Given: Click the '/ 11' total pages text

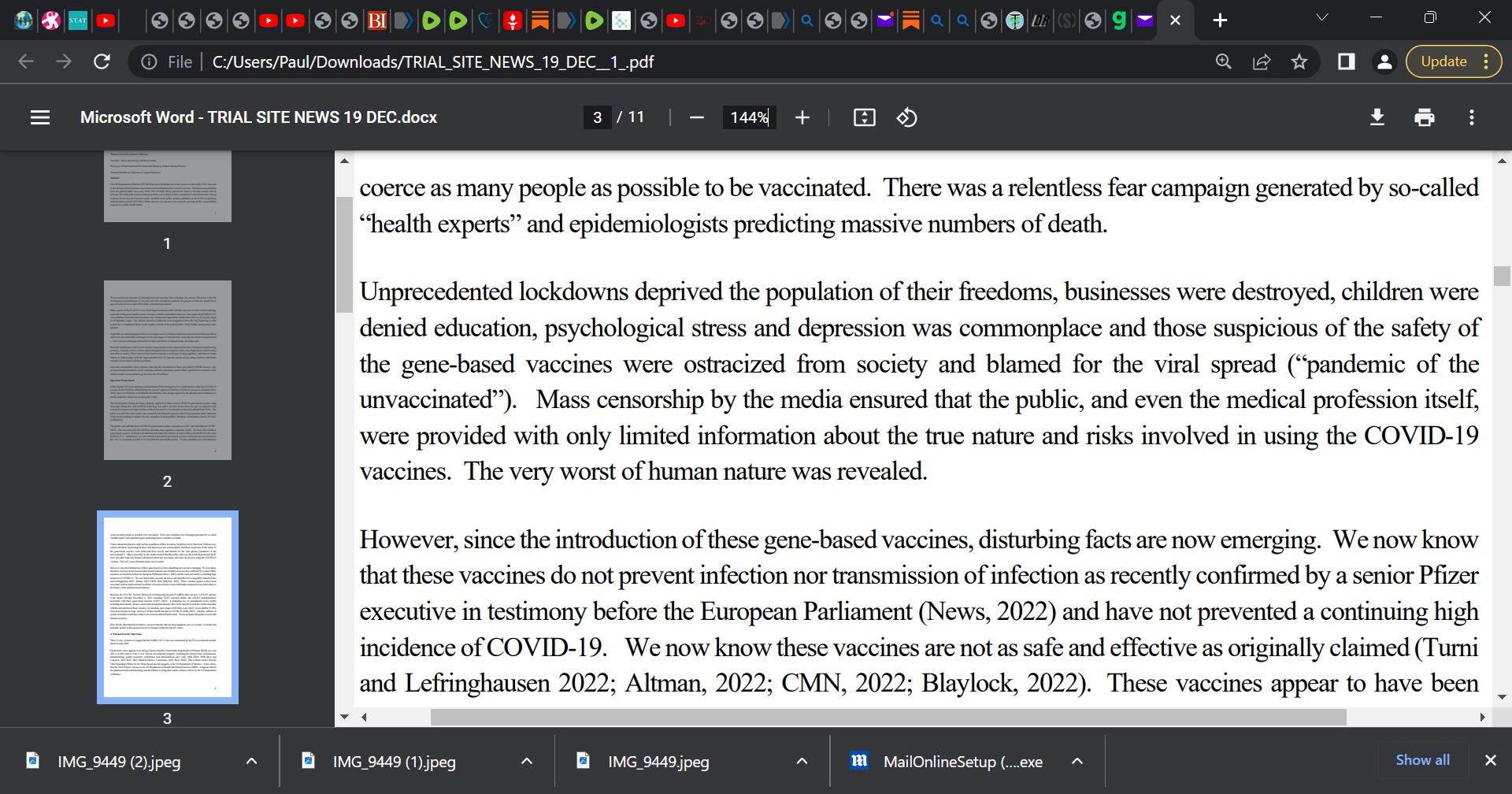Looking at the screenshot, I should tap(630, 117).
